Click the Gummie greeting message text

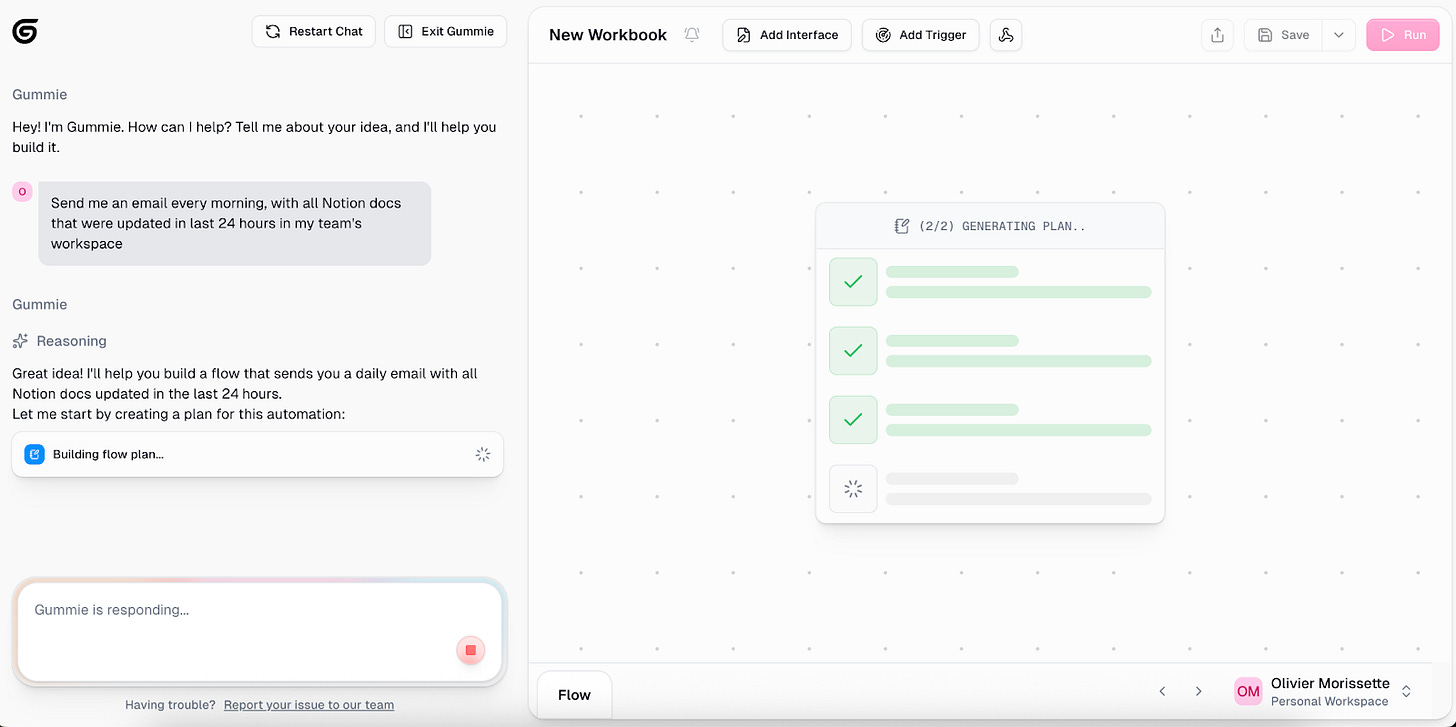(254, 137)
